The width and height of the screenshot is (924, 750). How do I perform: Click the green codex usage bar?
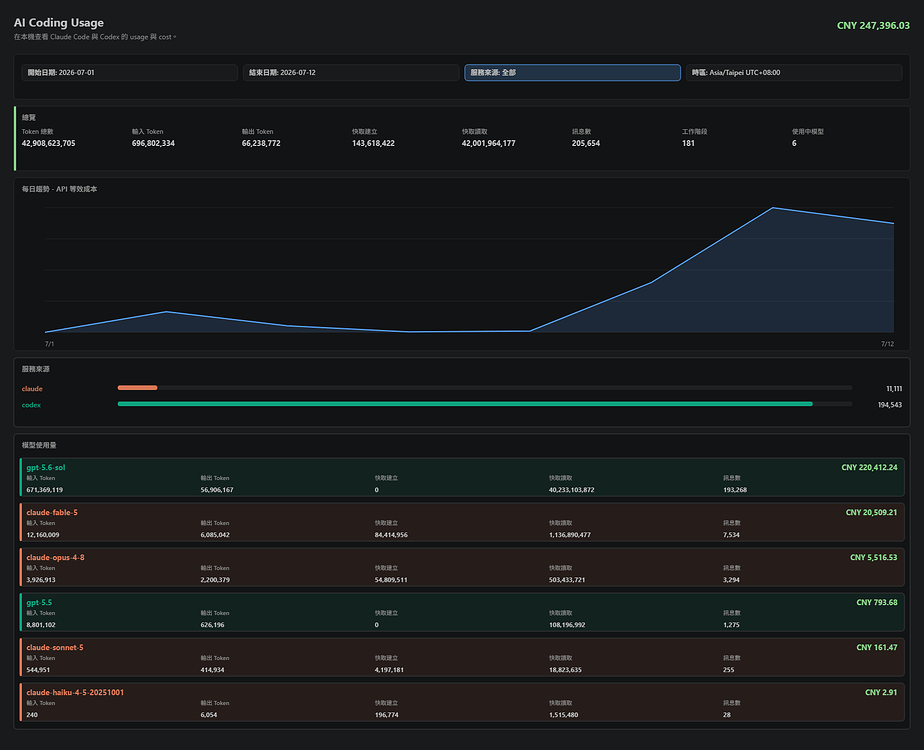tap(465, 404)
